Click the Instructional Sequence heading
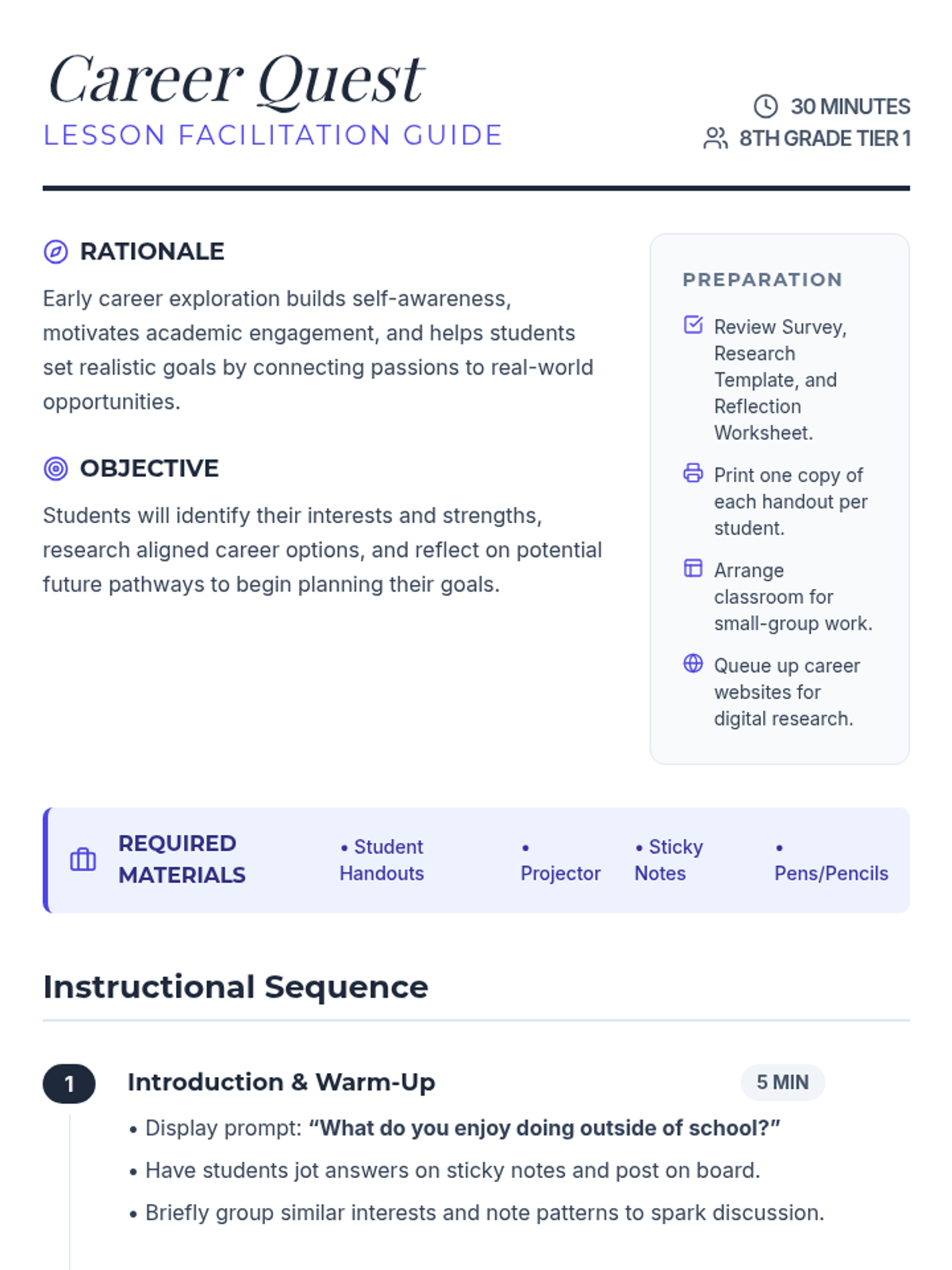This screenshot has width=952, height=1270. 236,987
